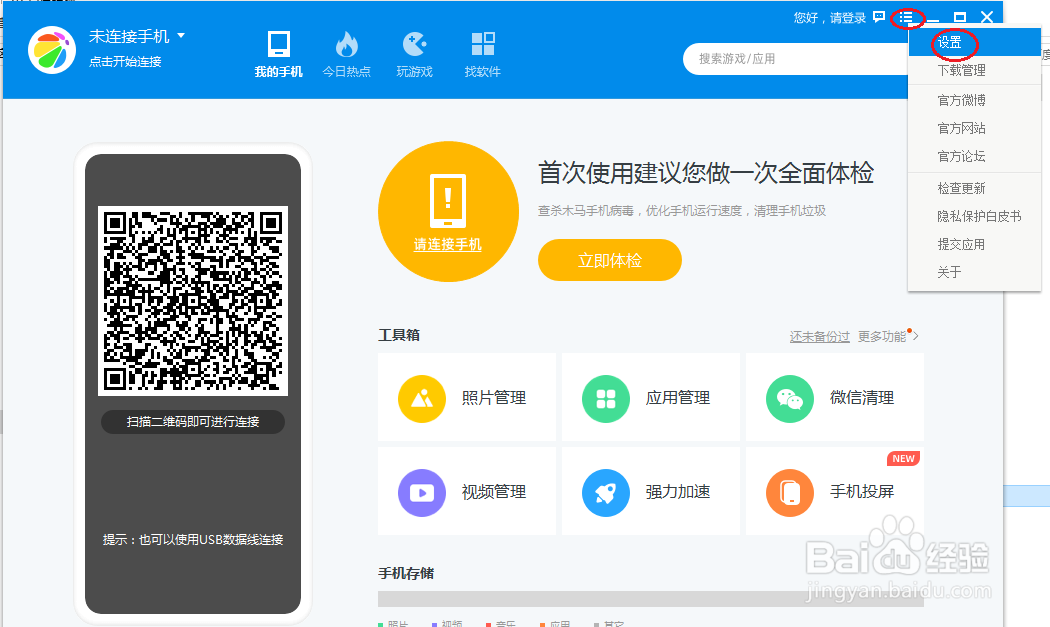
Task: Open the 找软件 grid icon
Action: coord(483,44)
